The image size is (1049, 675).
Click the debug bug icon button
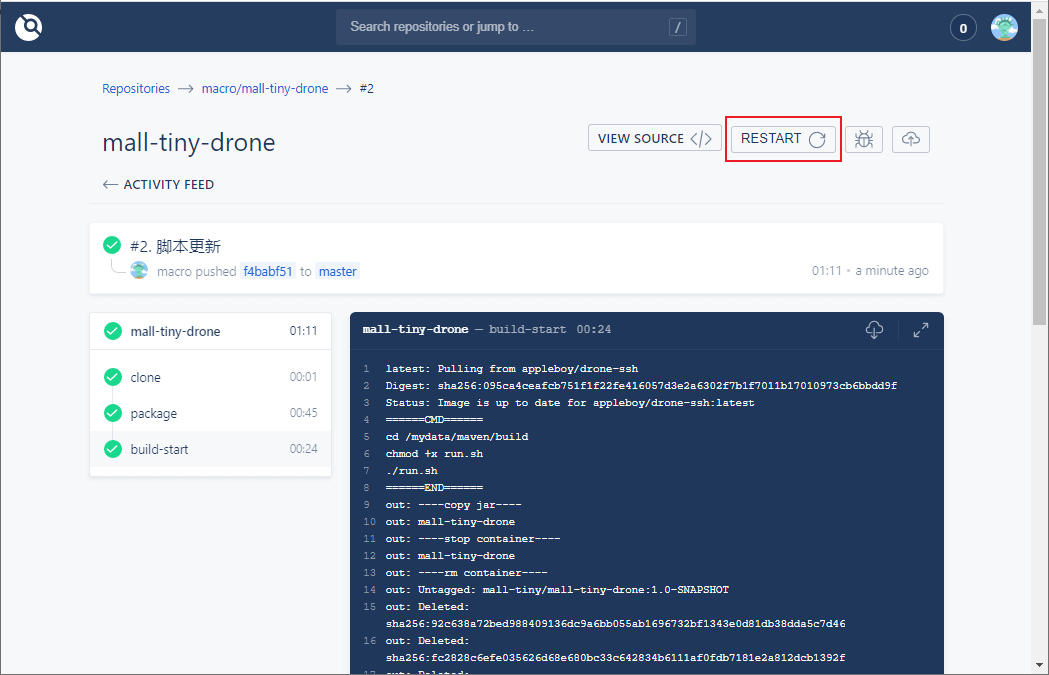point(864,139)
